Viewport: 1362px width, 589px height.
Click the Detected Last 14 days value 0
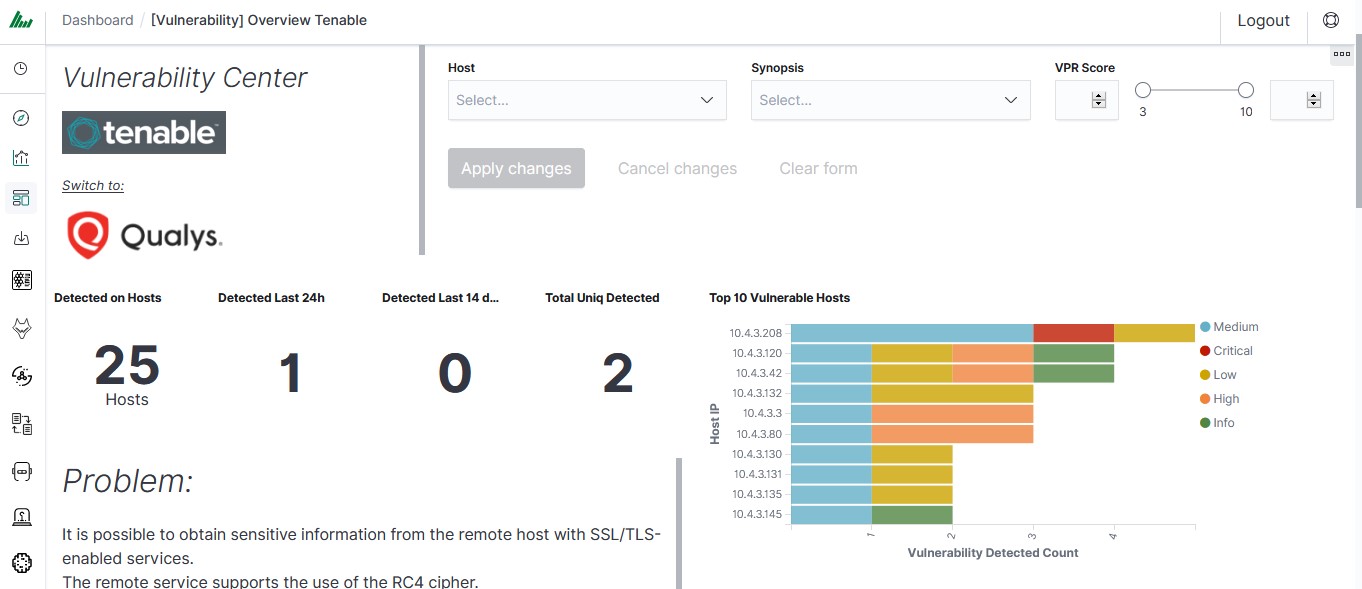pos(454,373)
